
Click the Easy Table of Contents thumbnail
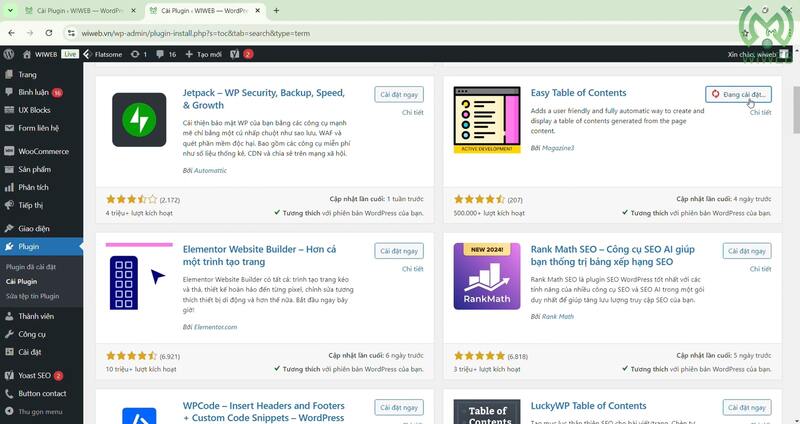pos(487,120)
